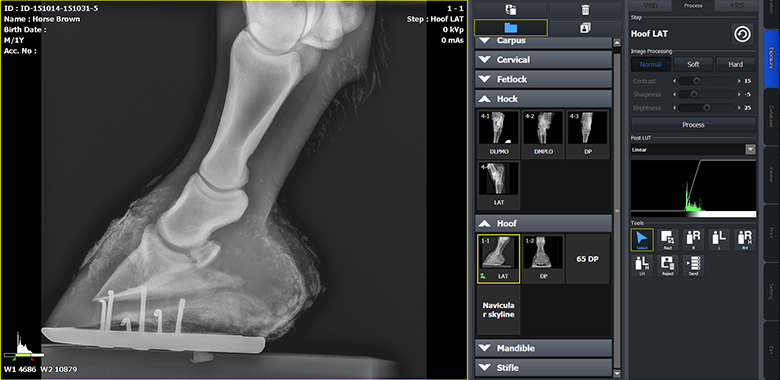Viewport: 780px width, 380px height.
Task: Select Soft image processing mode
Action: point(693,64)
